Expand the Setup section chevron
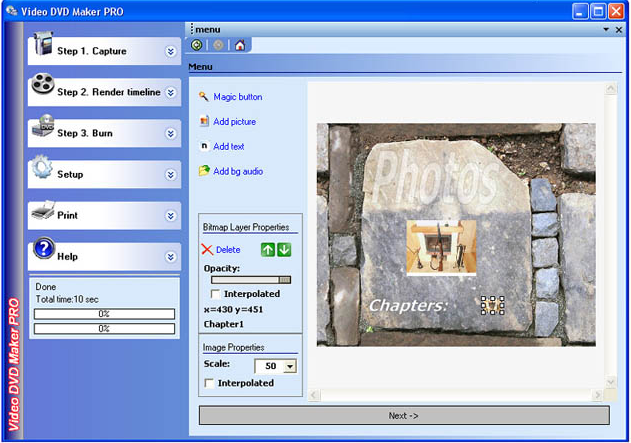The width and height of the screenshot is (631, 443). (x=171, y=175)
